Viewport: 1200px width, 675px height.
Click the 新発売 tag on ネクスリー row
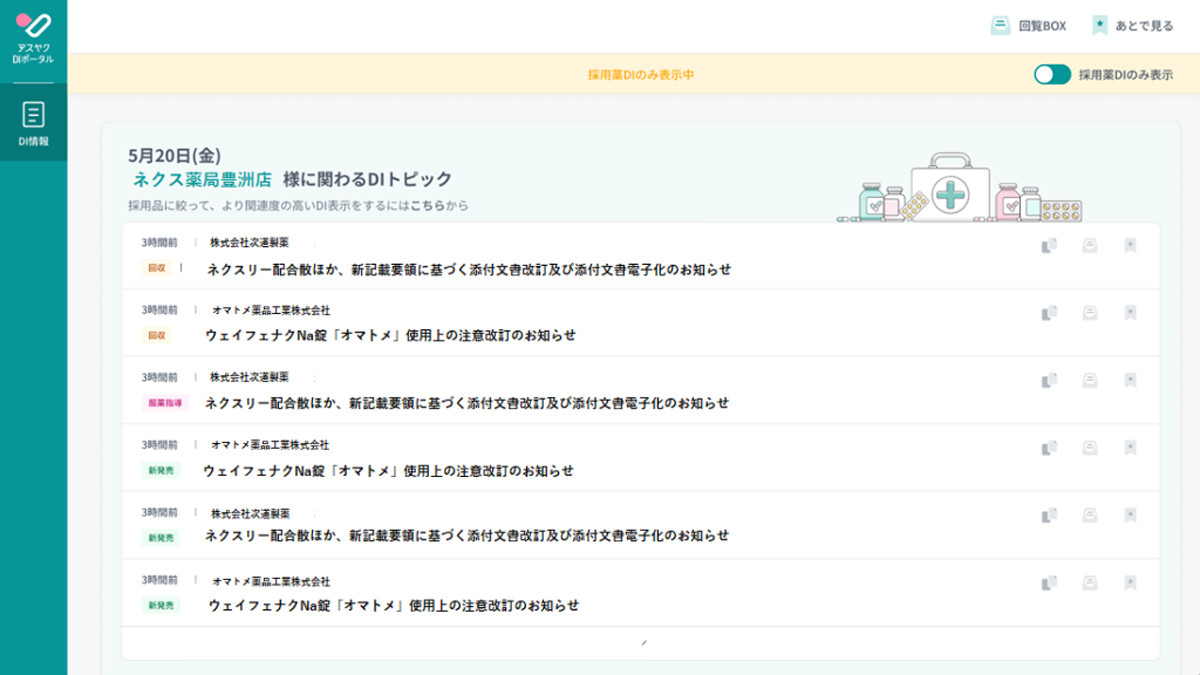click(161, 537)
